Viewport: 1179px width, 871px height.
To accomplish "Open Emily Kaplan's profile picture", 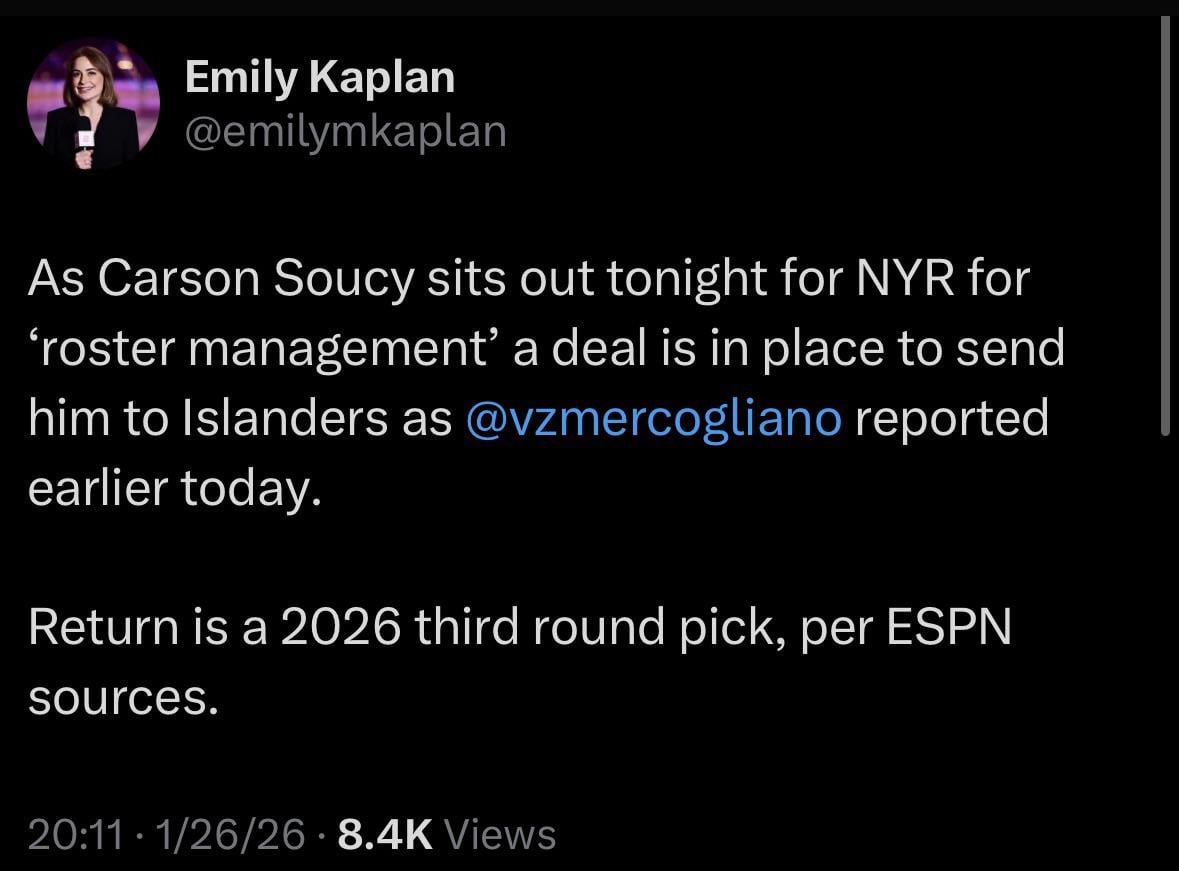I will (x=92, y=102).
